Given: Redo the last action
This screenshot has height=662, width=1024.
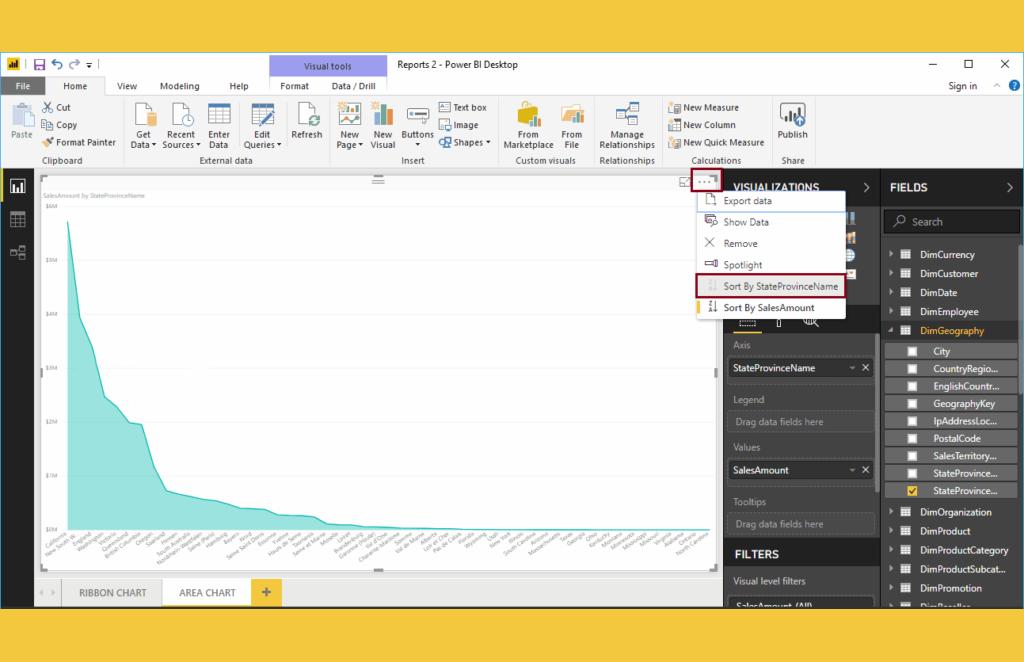Looking at the screenshot, I should (x=74, y=64).
